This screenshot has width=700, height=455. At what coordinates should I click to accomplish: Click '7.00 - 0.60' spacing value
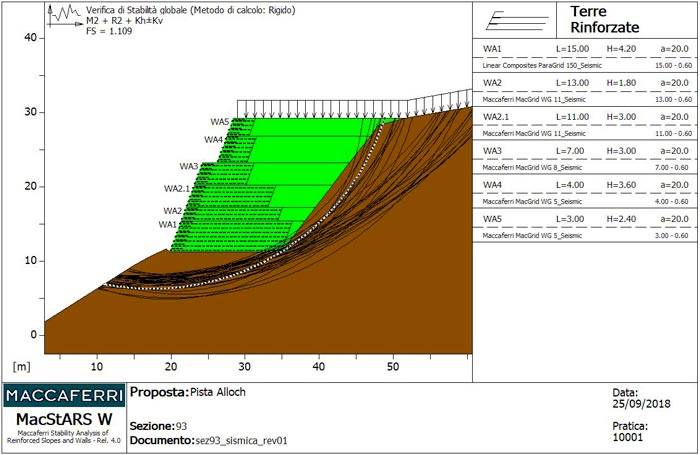[673, 167]
